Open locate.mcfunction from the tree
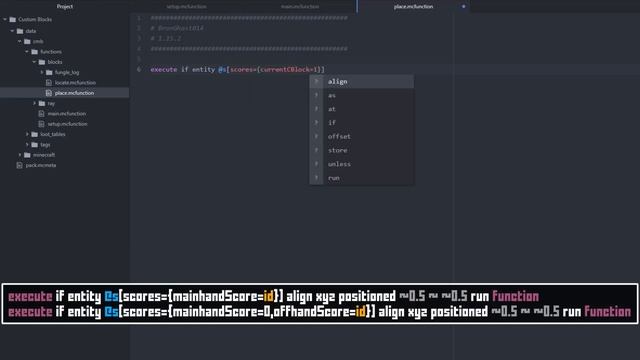 pyautogui.click(x=75, y=82)
